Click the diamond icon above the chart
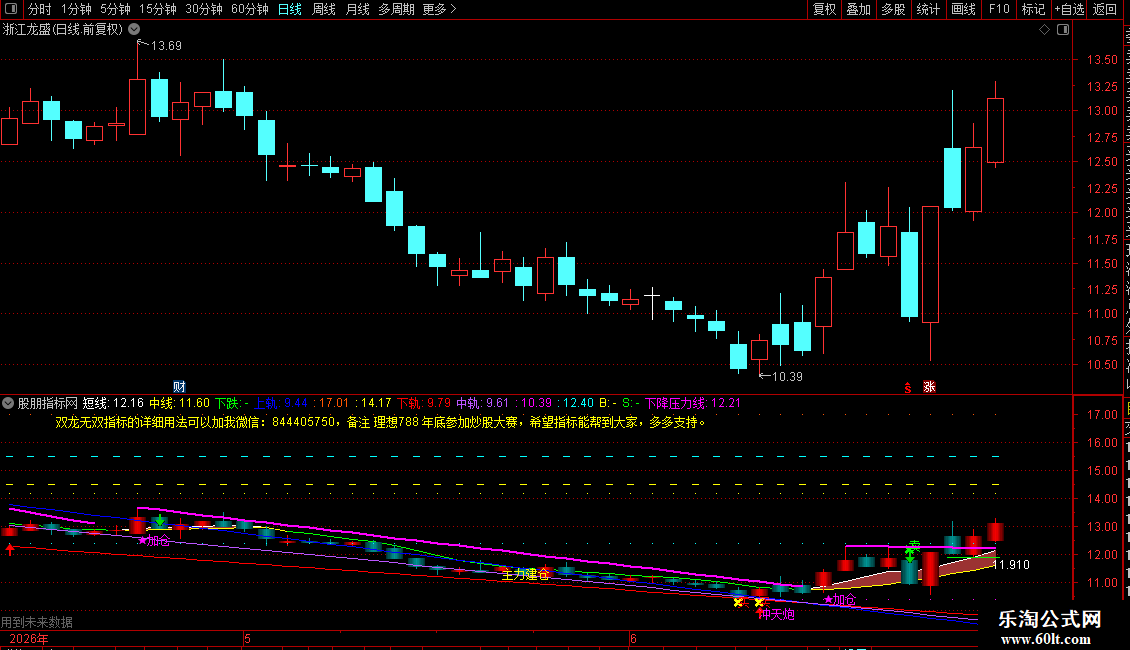This screenshot has height=650, width=1130. (1044, 30)
